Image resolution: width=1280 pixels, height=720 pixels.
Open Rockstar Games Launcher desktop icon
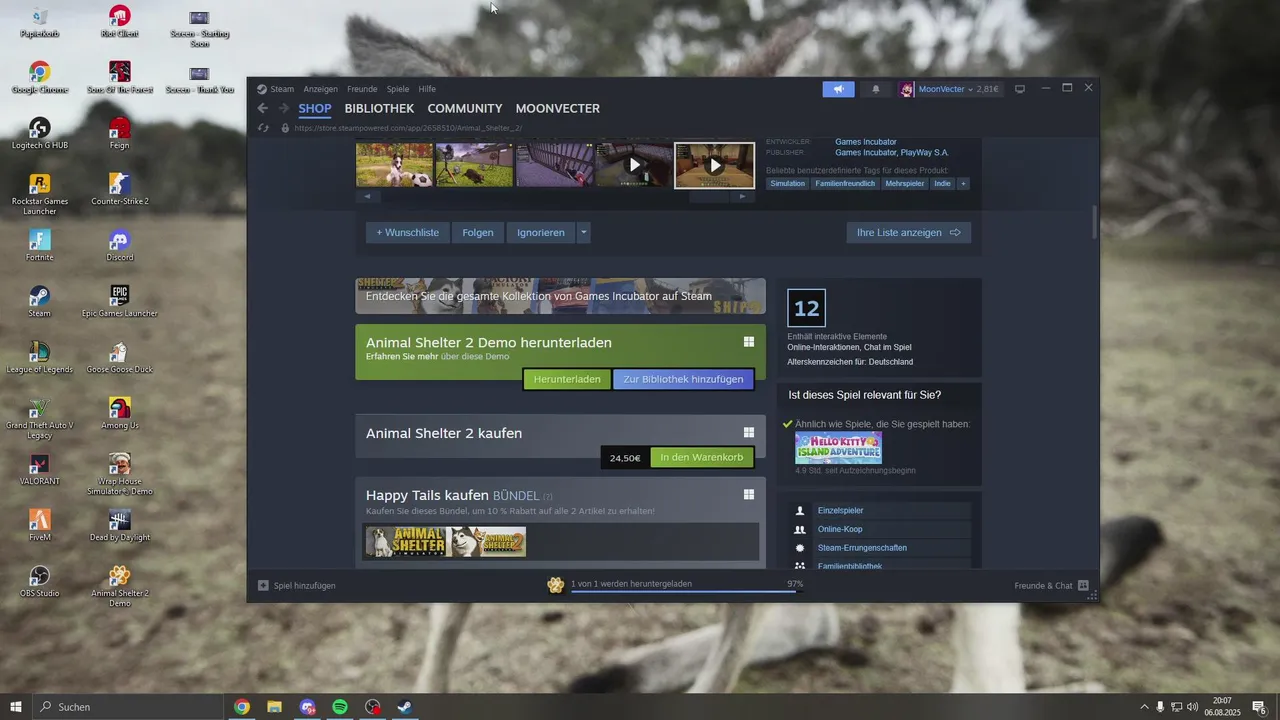tap(39, 194)
